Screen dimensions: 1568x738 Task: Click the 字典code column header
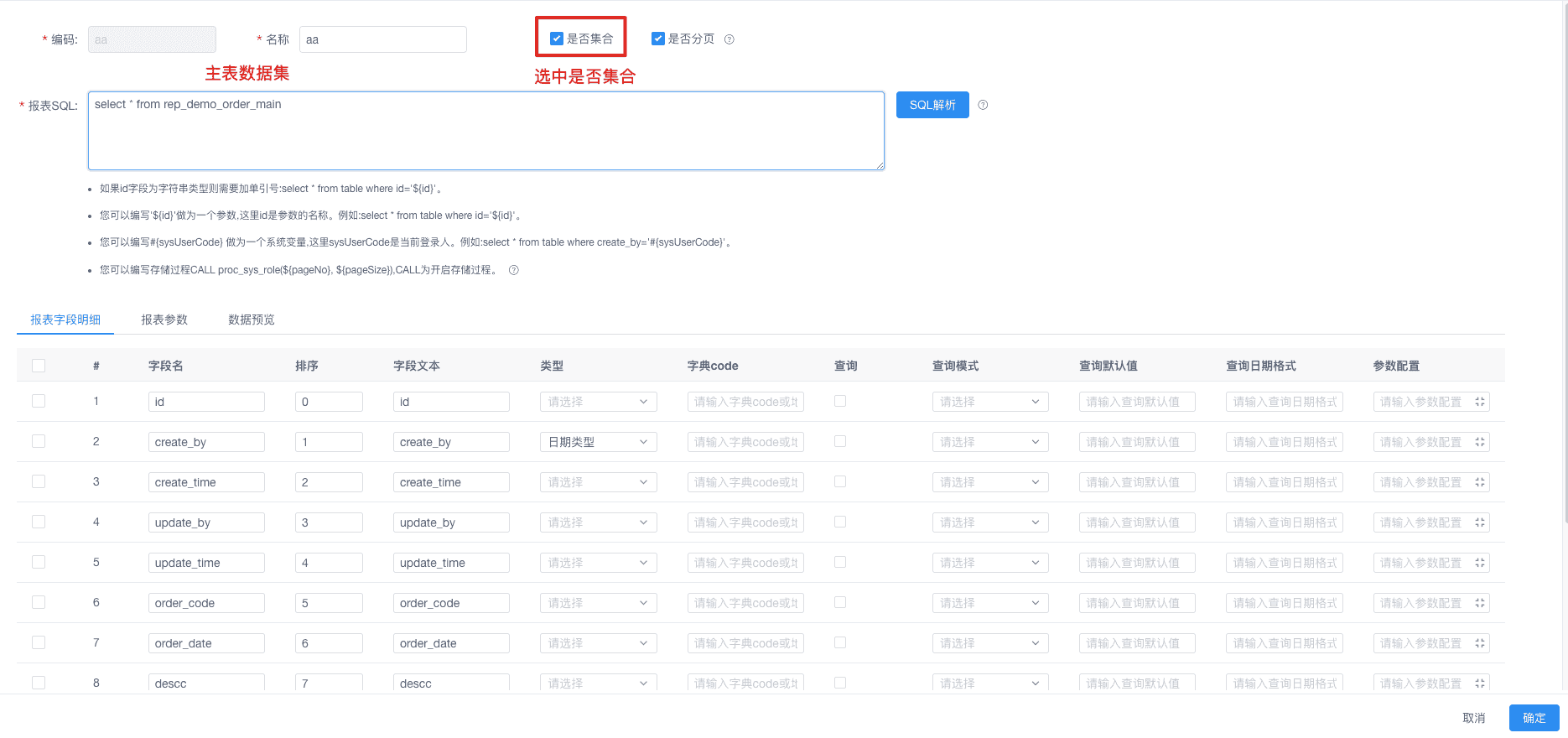click(713, 366)
